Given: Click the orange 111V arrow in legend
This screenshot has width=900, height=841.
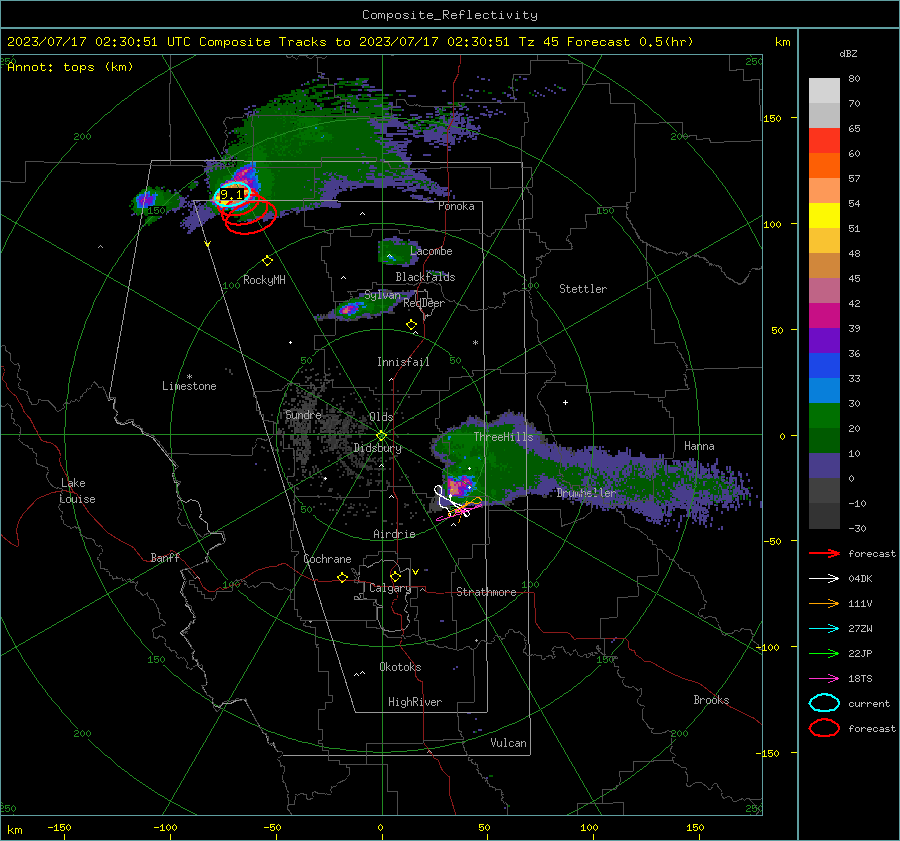Looking at the screenshot, I should pyautogui.click(x=824, y=603).
